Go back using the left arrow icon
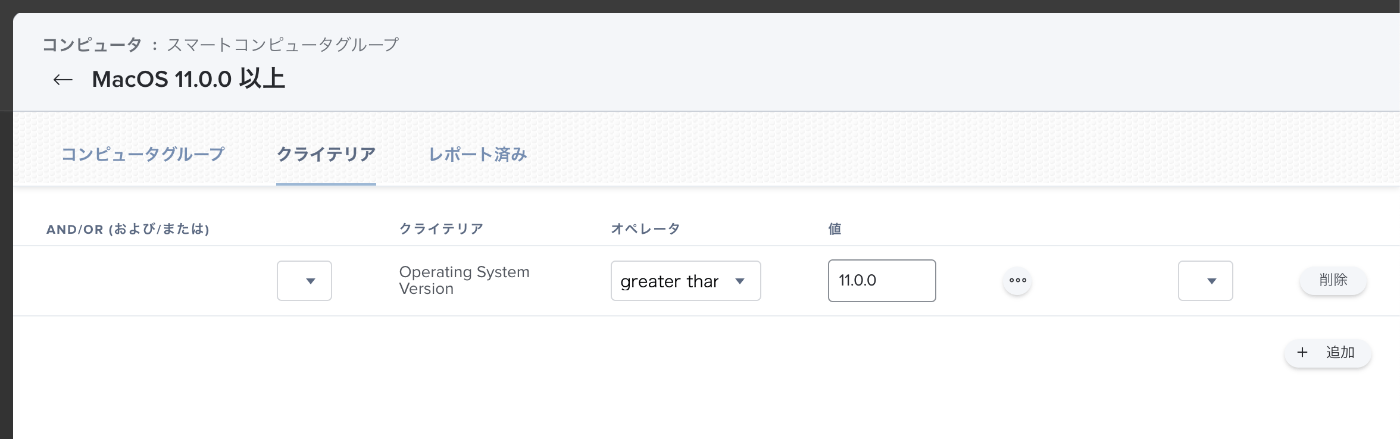This screenshot has height=439, width=1400. pos(63,80)
